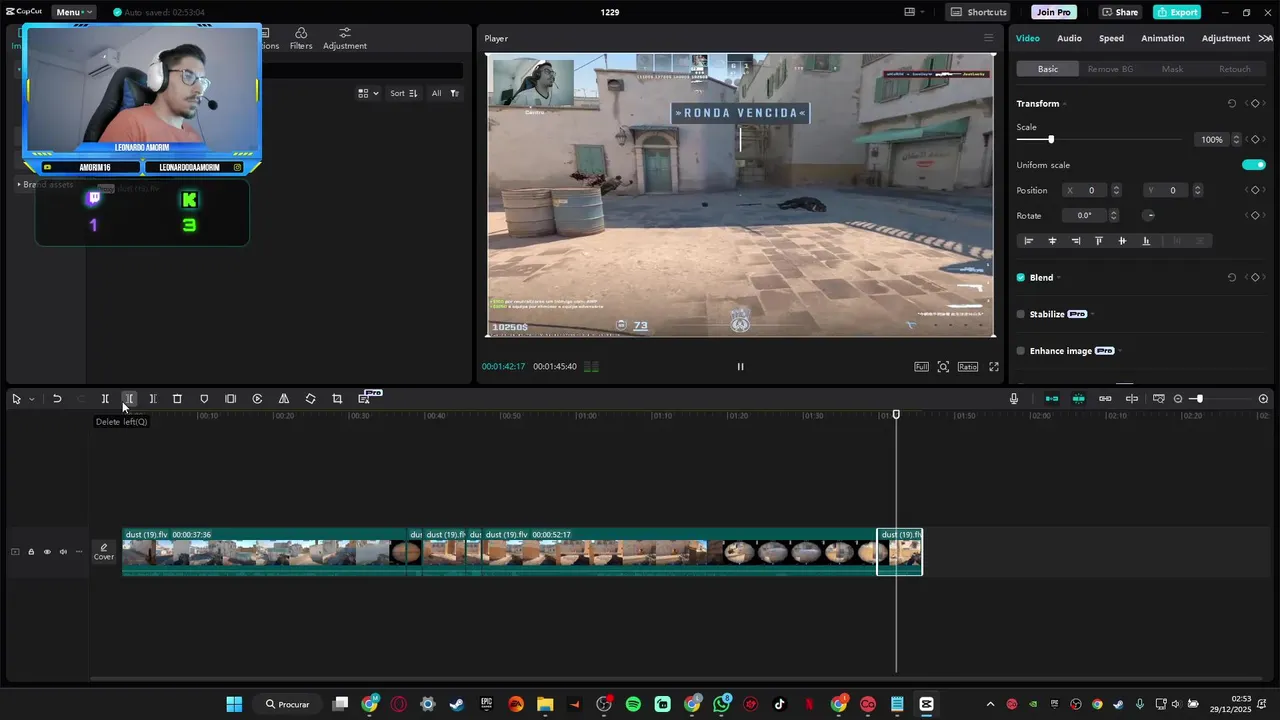Screen dimensions: 1280x720
Task: Align the clip left with the align icon
Action: 1028,241
